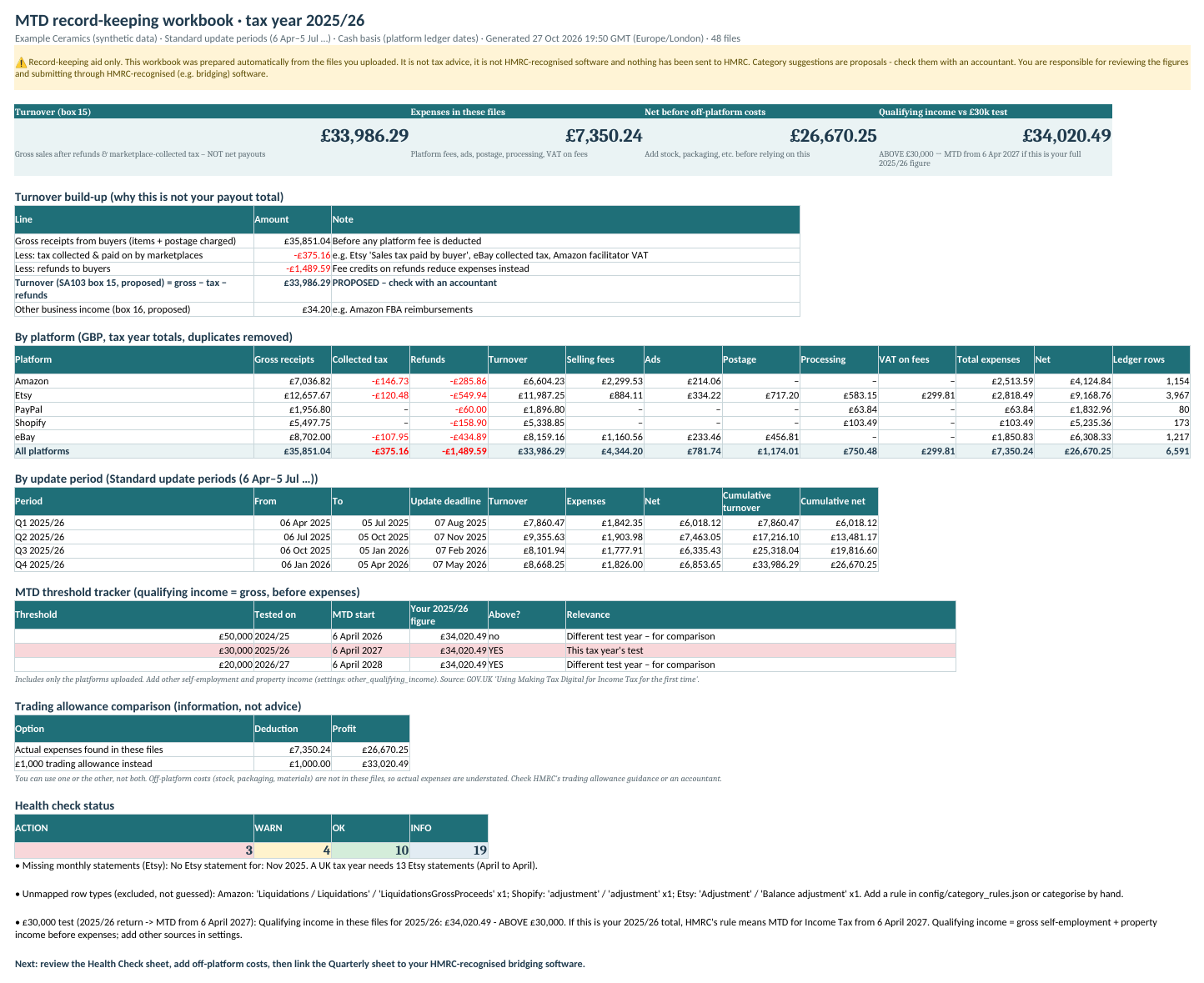
Task: Click the 'Selling fees' column header
Action: click(605, 359)
